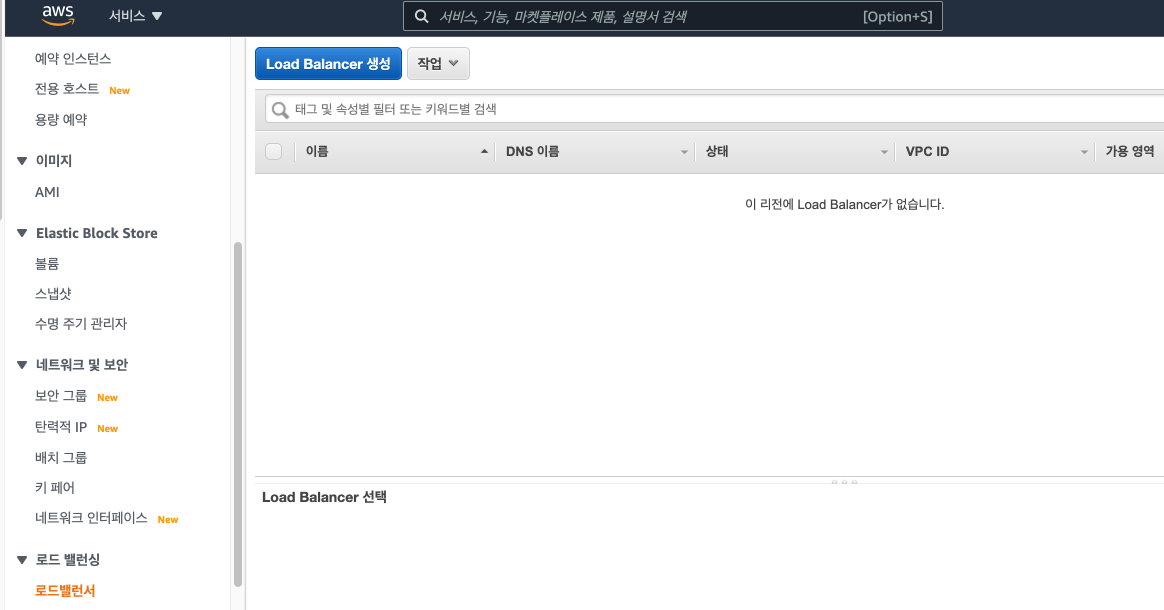The width and height of the screenshot is (1164, 610).
Task: Open 스냅샷 in the sidebar
Action: (x=53, y=294)
